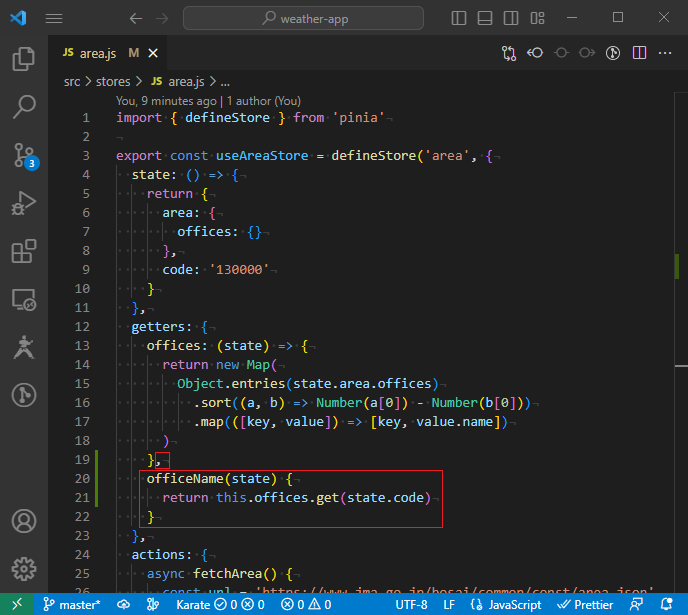Open the Manage gear menu
Image resolution: width=688 pixels, height=615 pixels.
click(x=24, y=569)
